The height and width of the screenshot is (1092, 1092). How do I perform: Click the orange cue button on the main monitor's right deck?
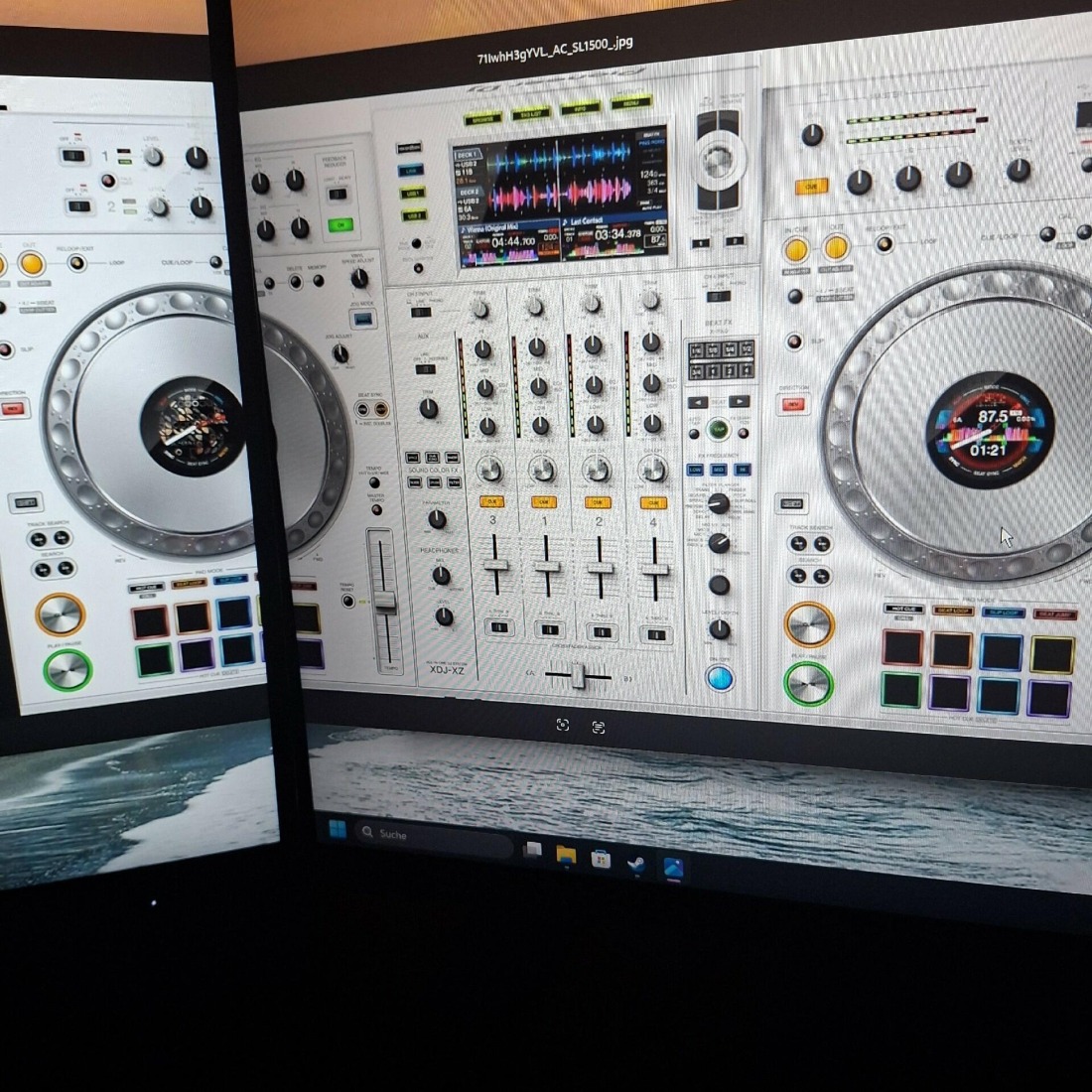pos(808,624)
